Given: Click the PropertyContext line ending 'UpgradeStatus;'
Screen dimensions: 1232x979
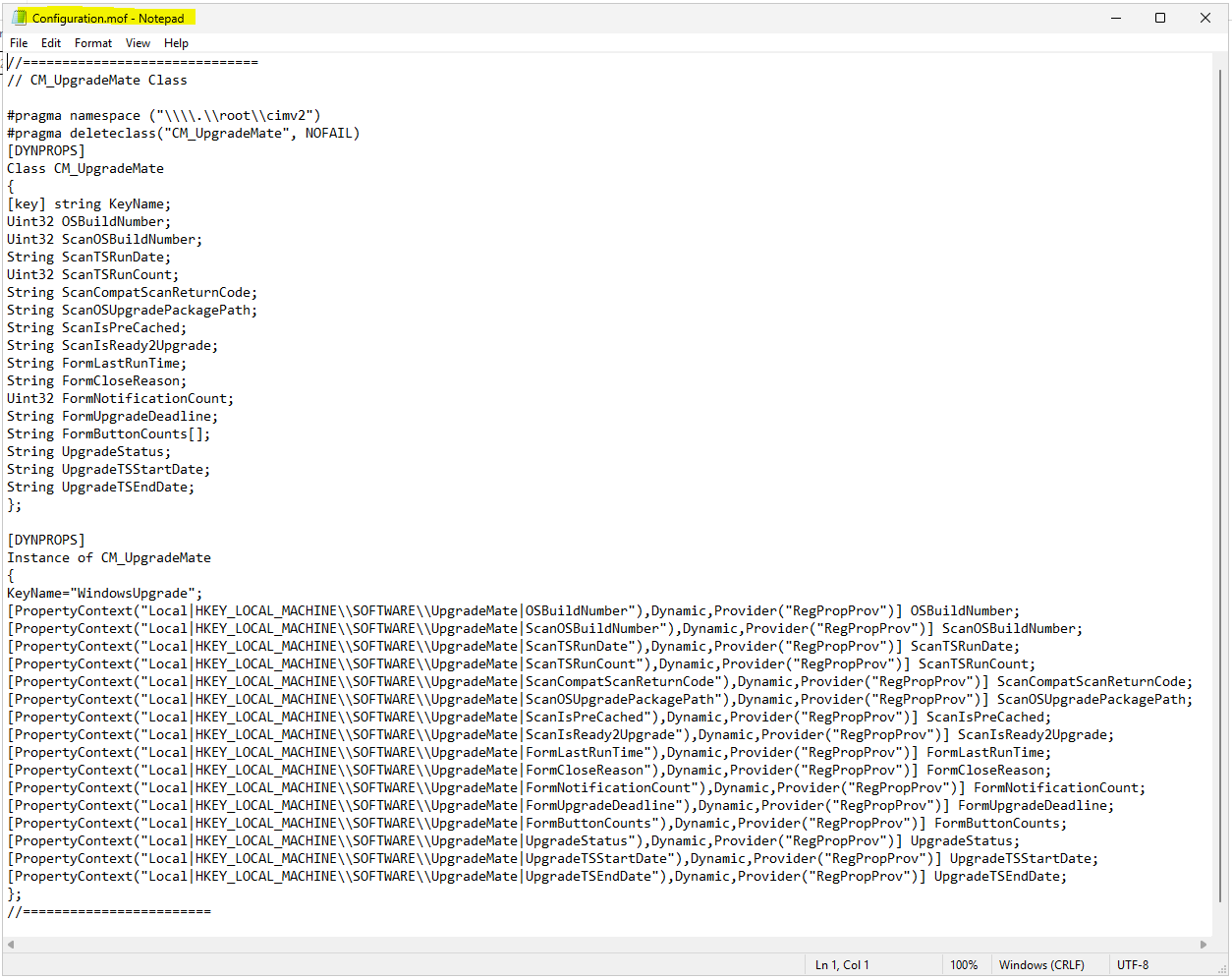Looking at the screenshot, I should (514, 841).
